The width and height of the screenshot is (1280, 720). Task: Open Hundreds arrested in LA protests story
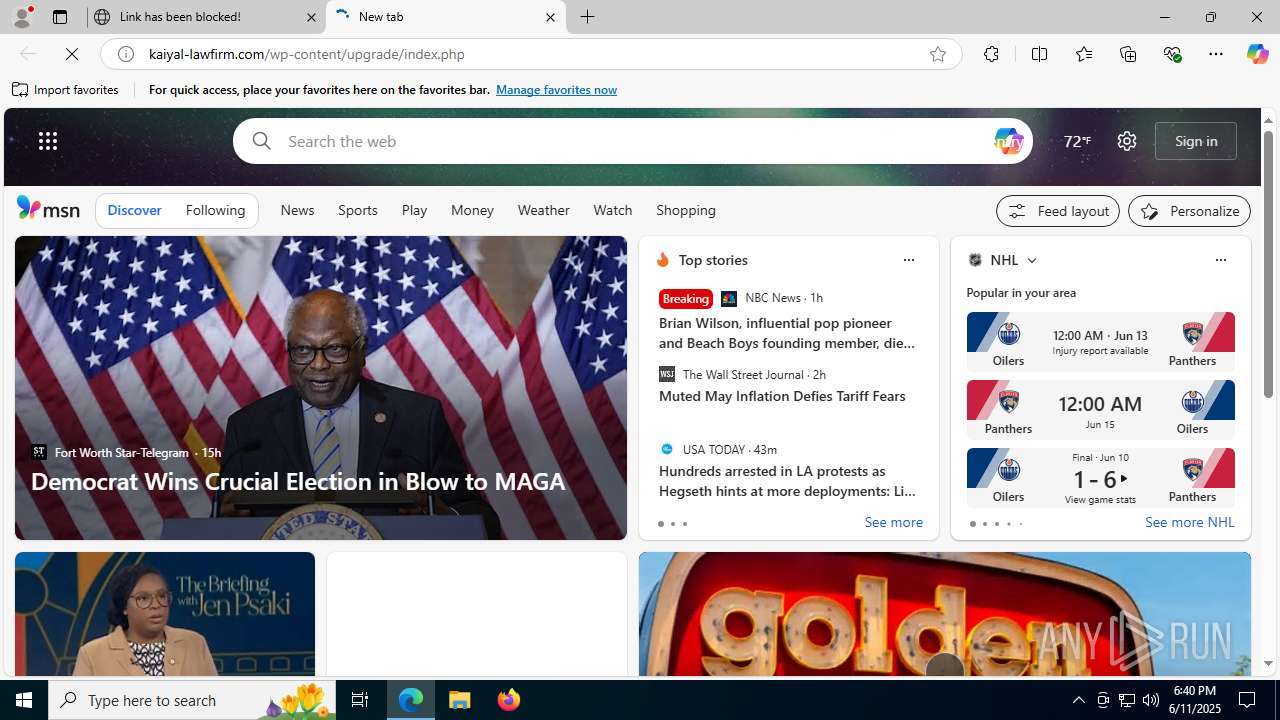click(x=786, y=481)
